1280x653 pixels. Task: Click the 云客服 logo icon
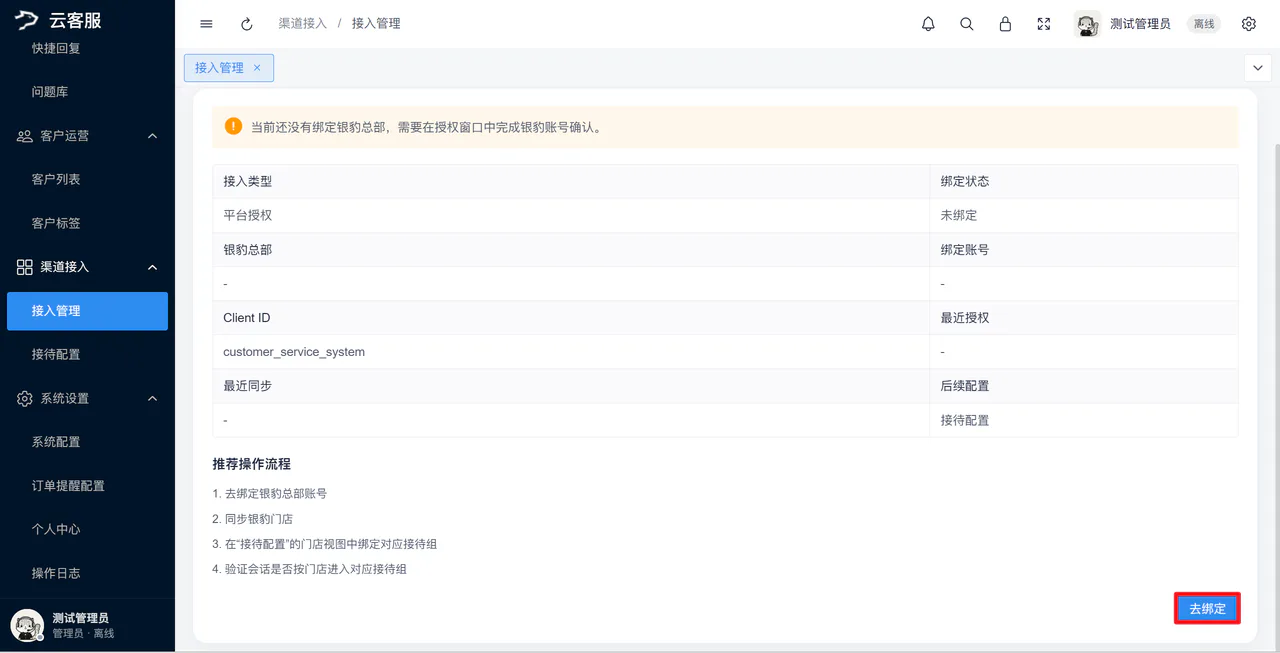click(26, 20)
